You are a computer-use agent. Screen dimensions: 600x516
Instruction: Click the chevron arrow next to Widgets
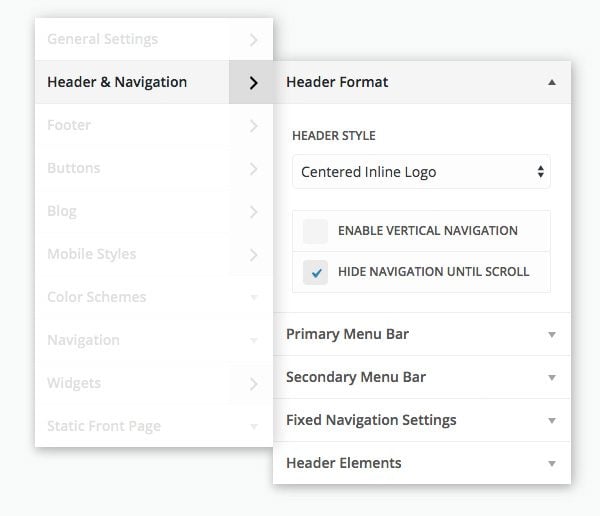[253, 384]
